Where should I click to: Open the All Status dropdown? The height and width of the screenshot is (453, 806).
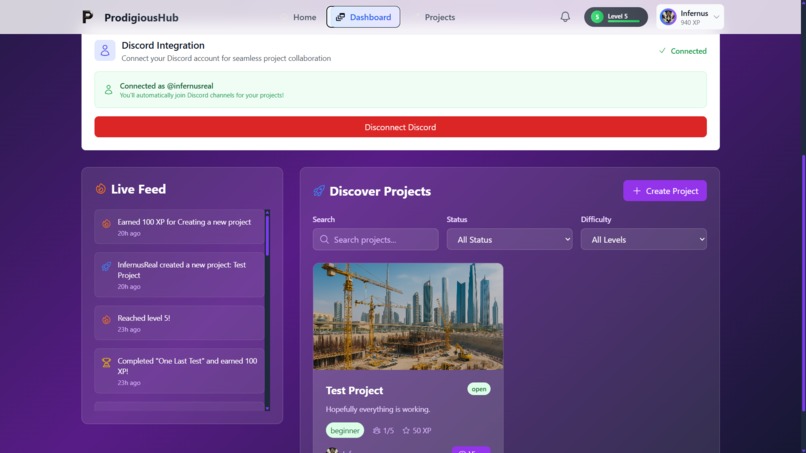tap(509, 239)
